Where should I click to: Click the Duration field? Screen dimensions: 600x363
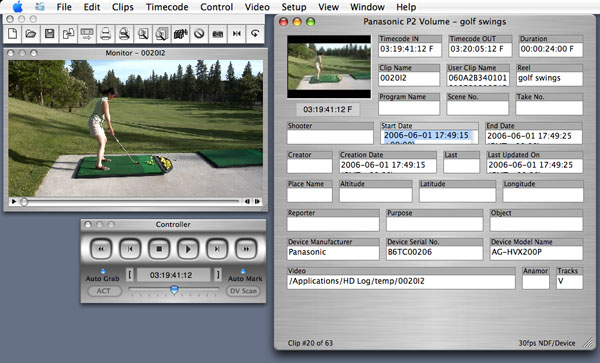point(551,49)
